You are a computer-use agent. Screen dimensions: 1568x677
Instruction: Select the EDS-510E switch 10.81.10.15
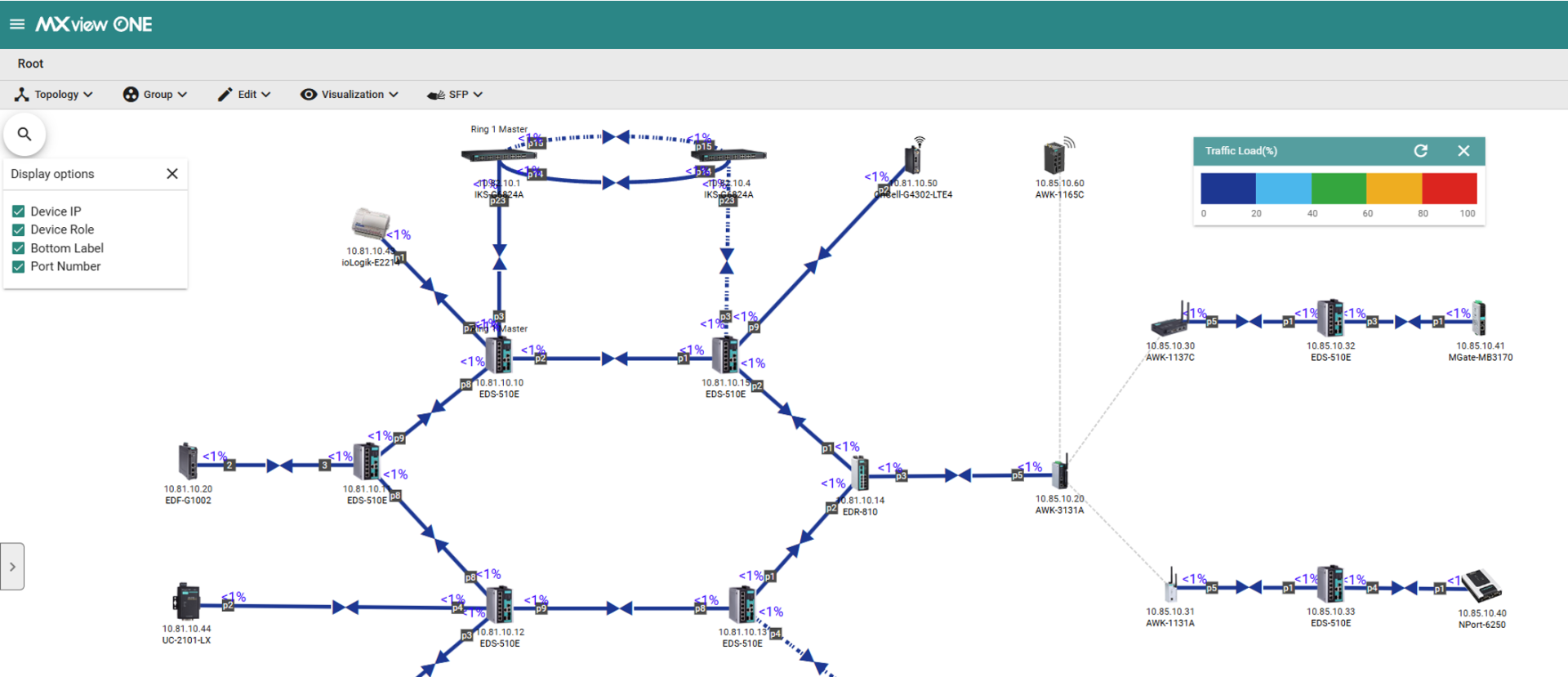pyautogui.click(x=725, y=356)
